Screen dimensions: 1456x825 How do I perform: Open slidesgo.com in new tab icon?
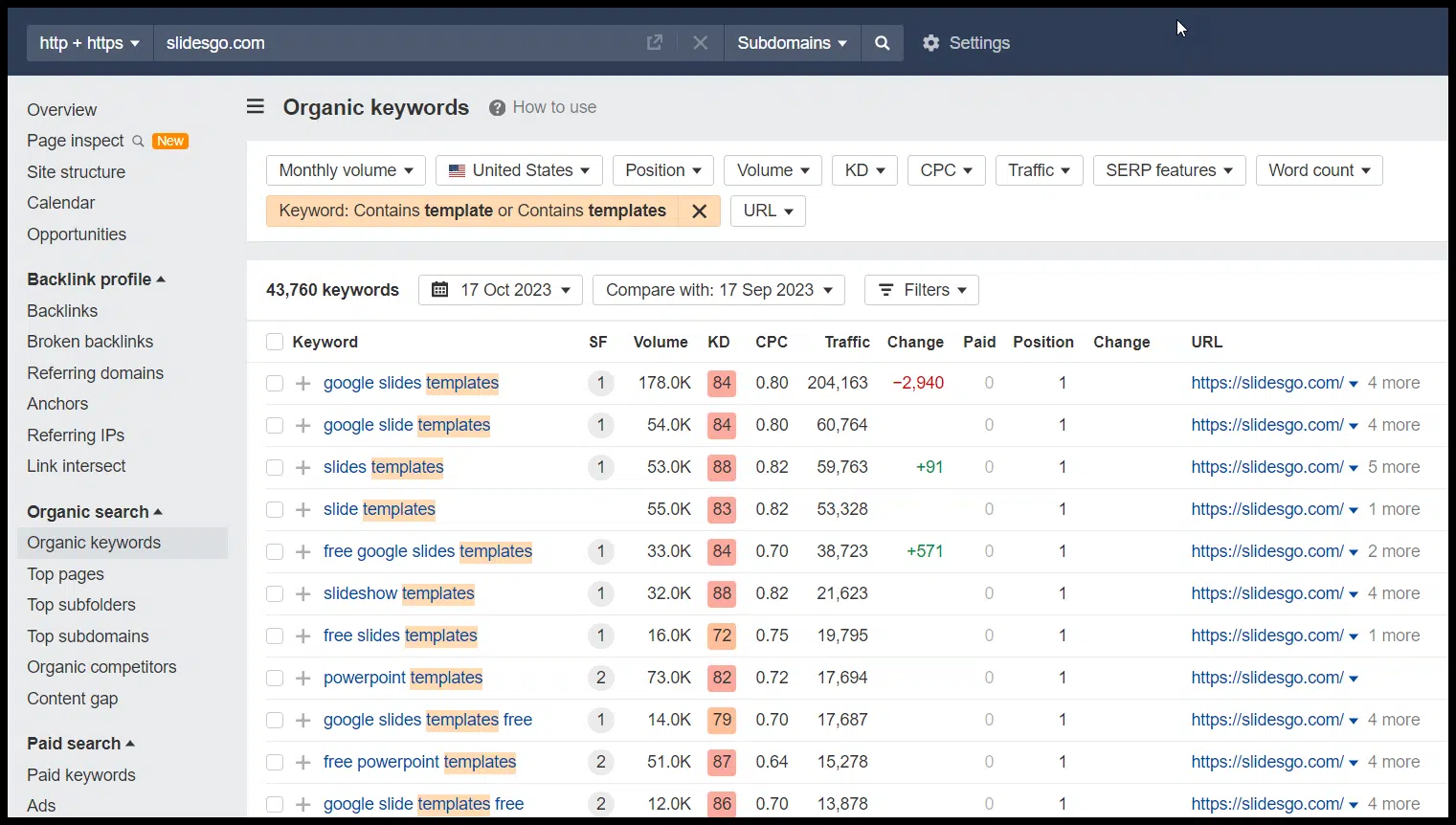tap(655, 43)
